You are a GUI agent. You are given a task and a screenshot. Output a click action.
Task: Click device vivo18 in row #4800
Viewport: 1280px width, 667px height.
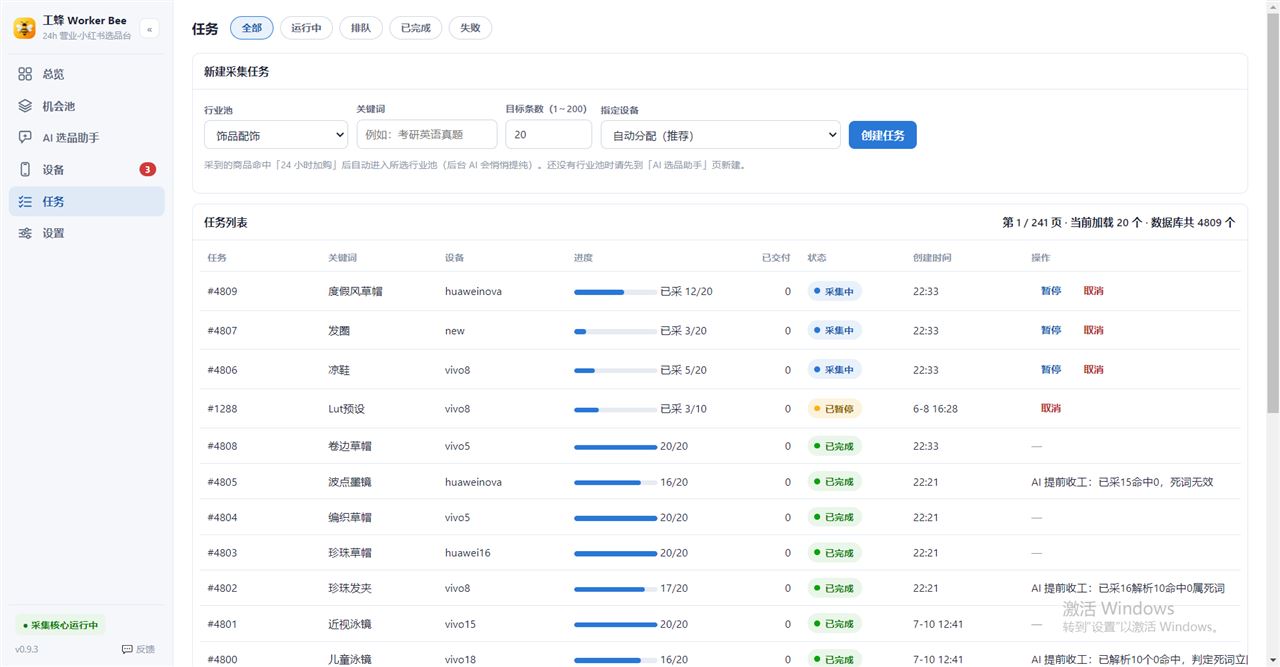(x=460, y=659)
